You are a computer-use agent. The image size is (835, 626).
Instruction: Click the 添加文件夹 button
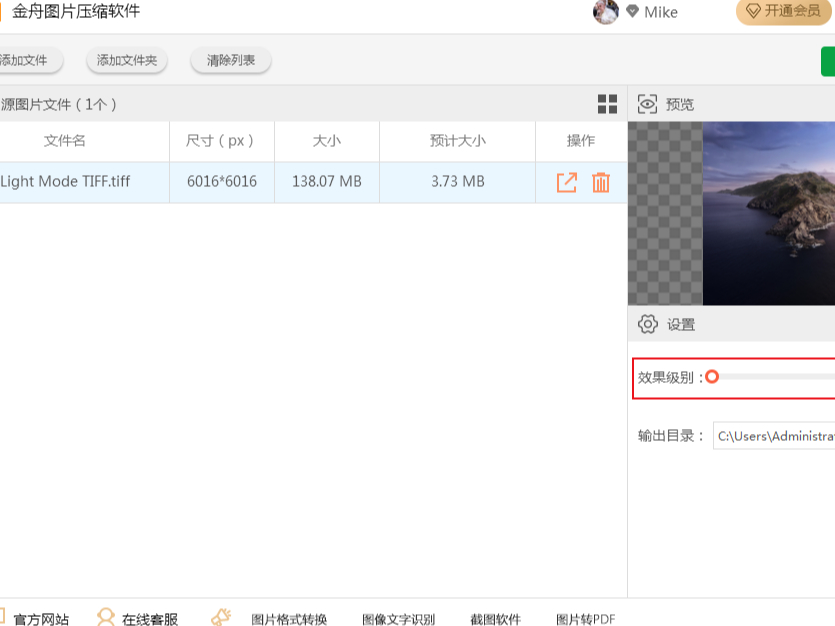pyautogui.click(x=127, y=60)
